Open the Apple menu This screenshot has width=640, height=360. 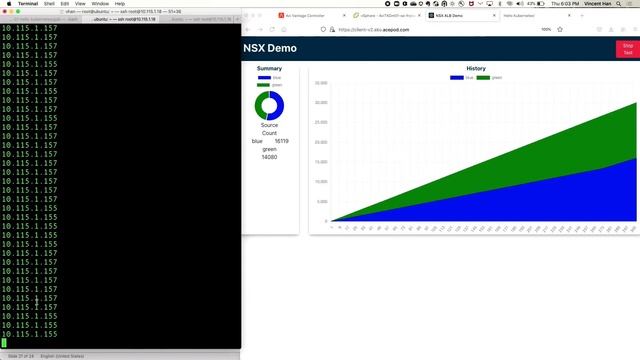[x=9, y=4]
